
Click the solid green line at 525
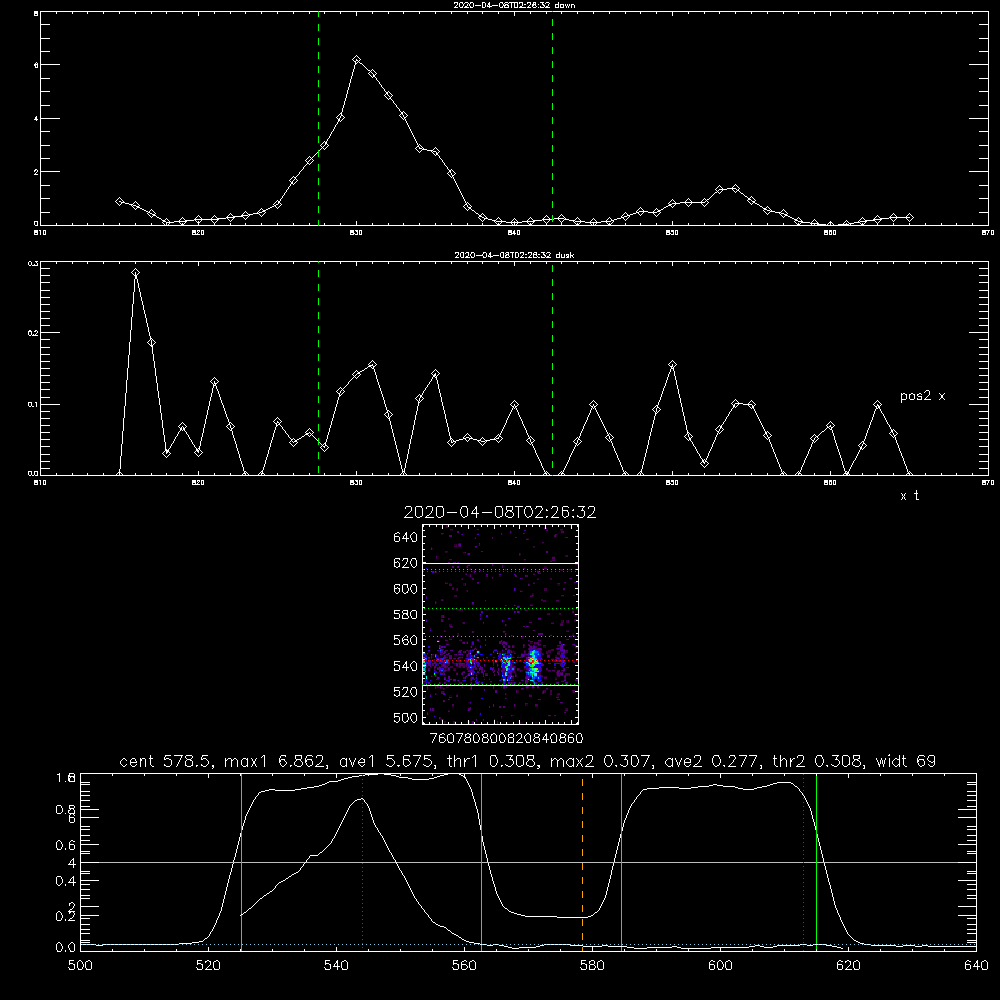tap(241, 861)
